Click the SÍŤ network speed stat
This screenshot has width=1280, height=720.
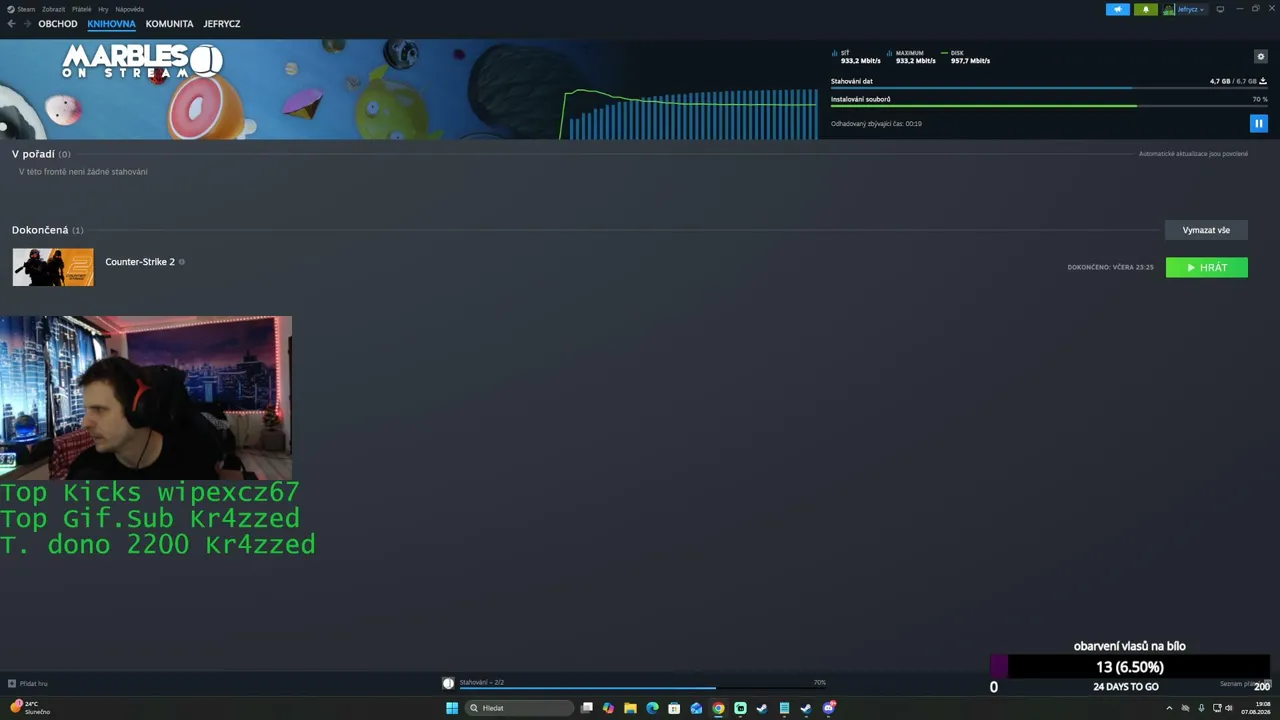tap(856, 57)
